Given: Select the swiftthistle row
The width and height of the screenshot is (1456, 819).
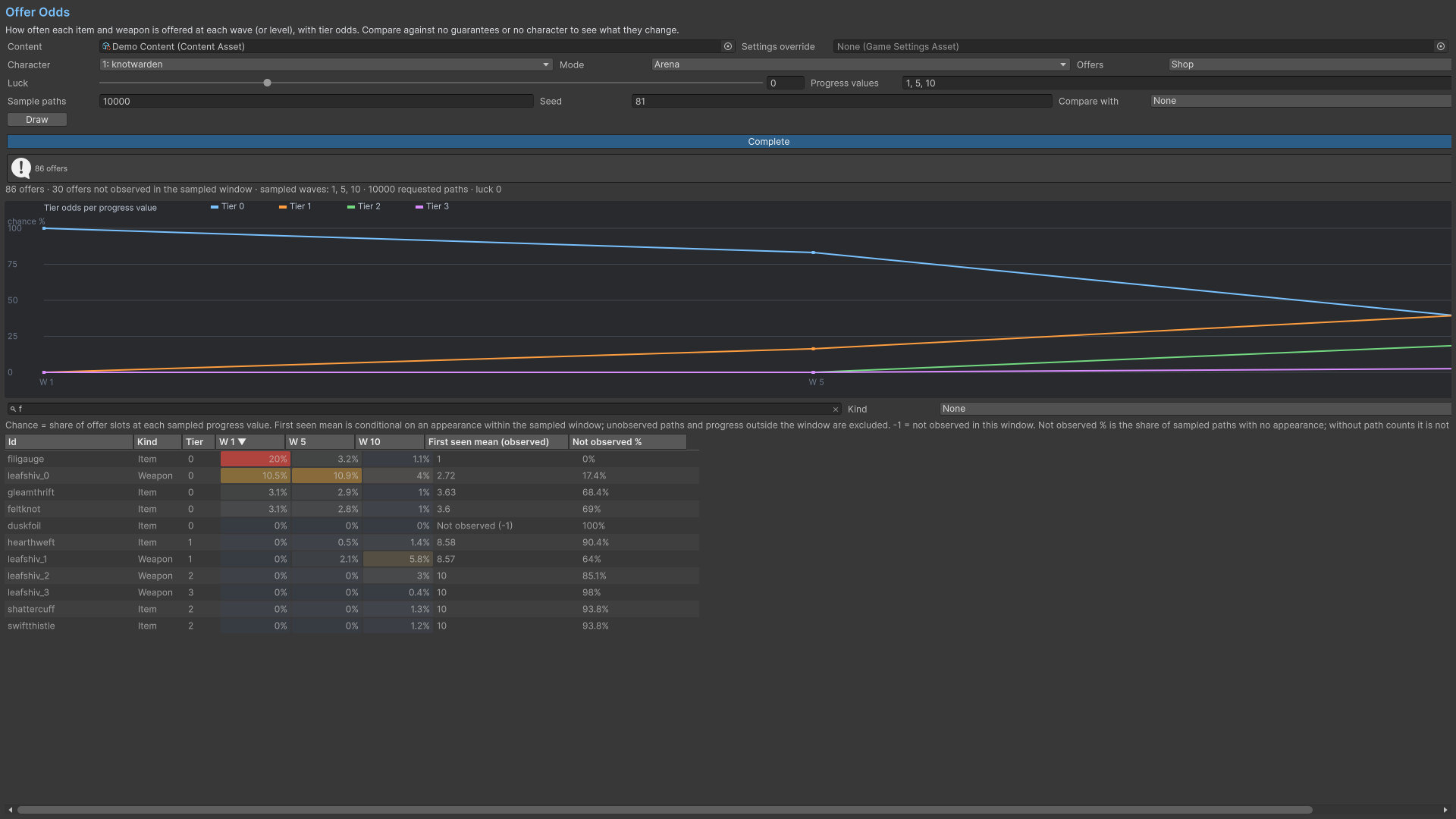Looking at the screenshot, I should click(x=352, y=626).
